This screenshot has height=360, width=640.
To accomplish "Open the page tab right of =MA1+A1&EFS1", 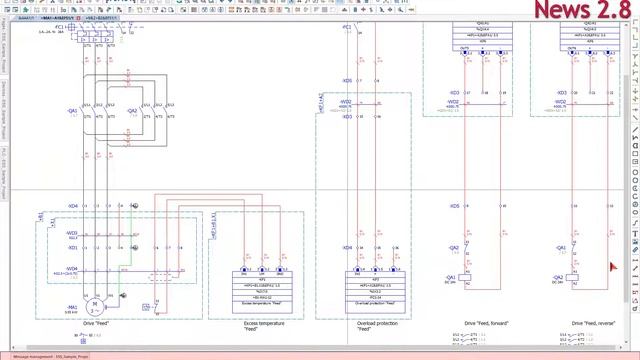I will coord(101,18).
